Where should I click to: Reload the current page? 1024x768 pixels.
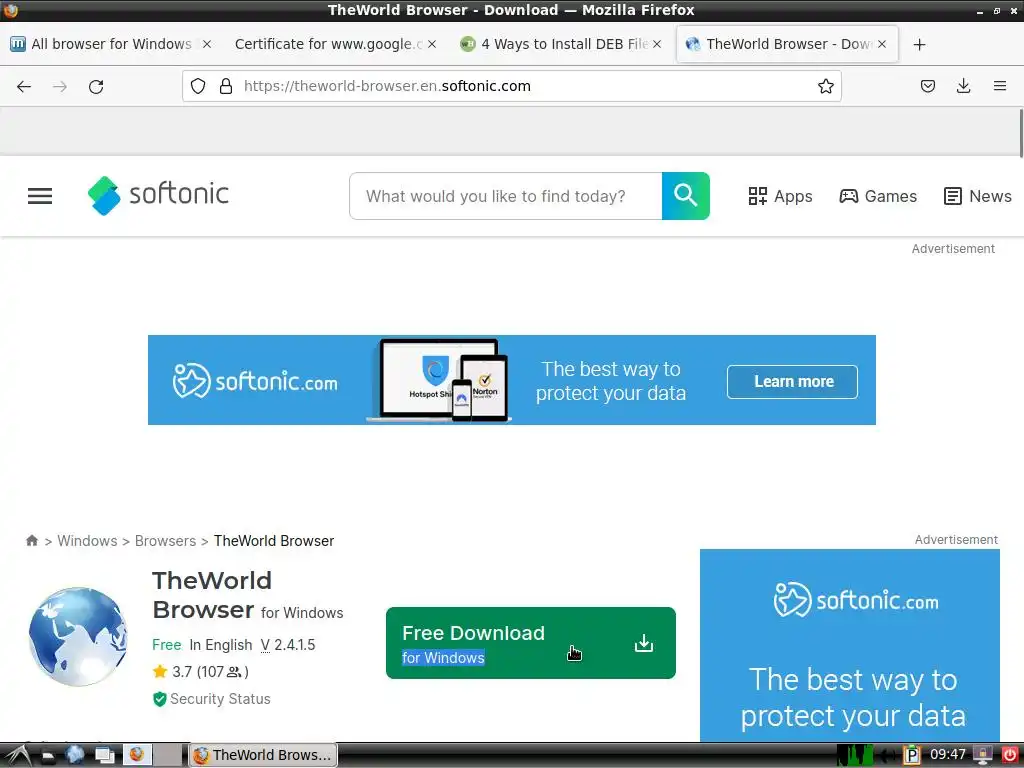[96, 86]
